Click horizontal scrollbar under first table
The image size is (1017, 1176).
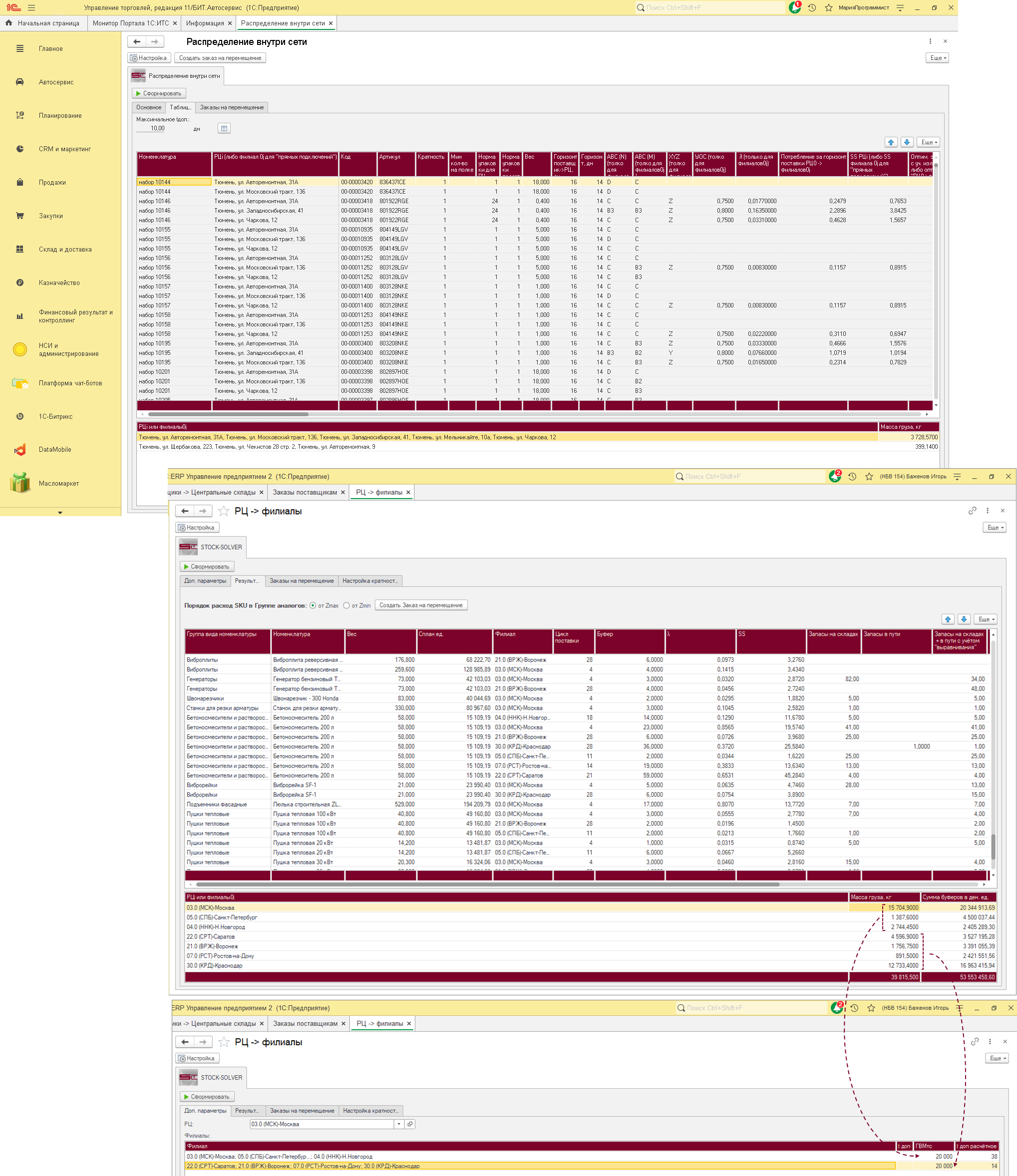(227, 414)
